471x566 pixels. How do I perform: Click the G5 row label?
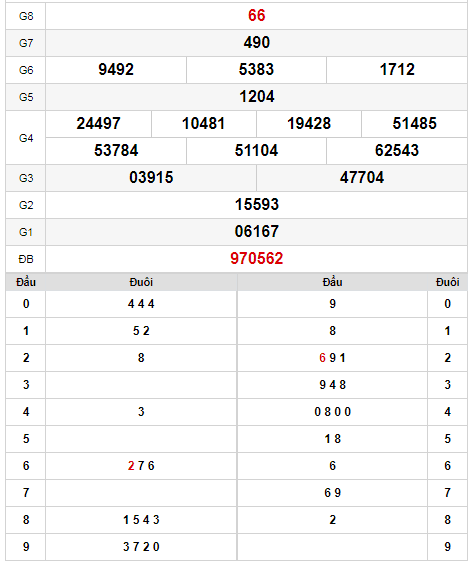[26, 97]
